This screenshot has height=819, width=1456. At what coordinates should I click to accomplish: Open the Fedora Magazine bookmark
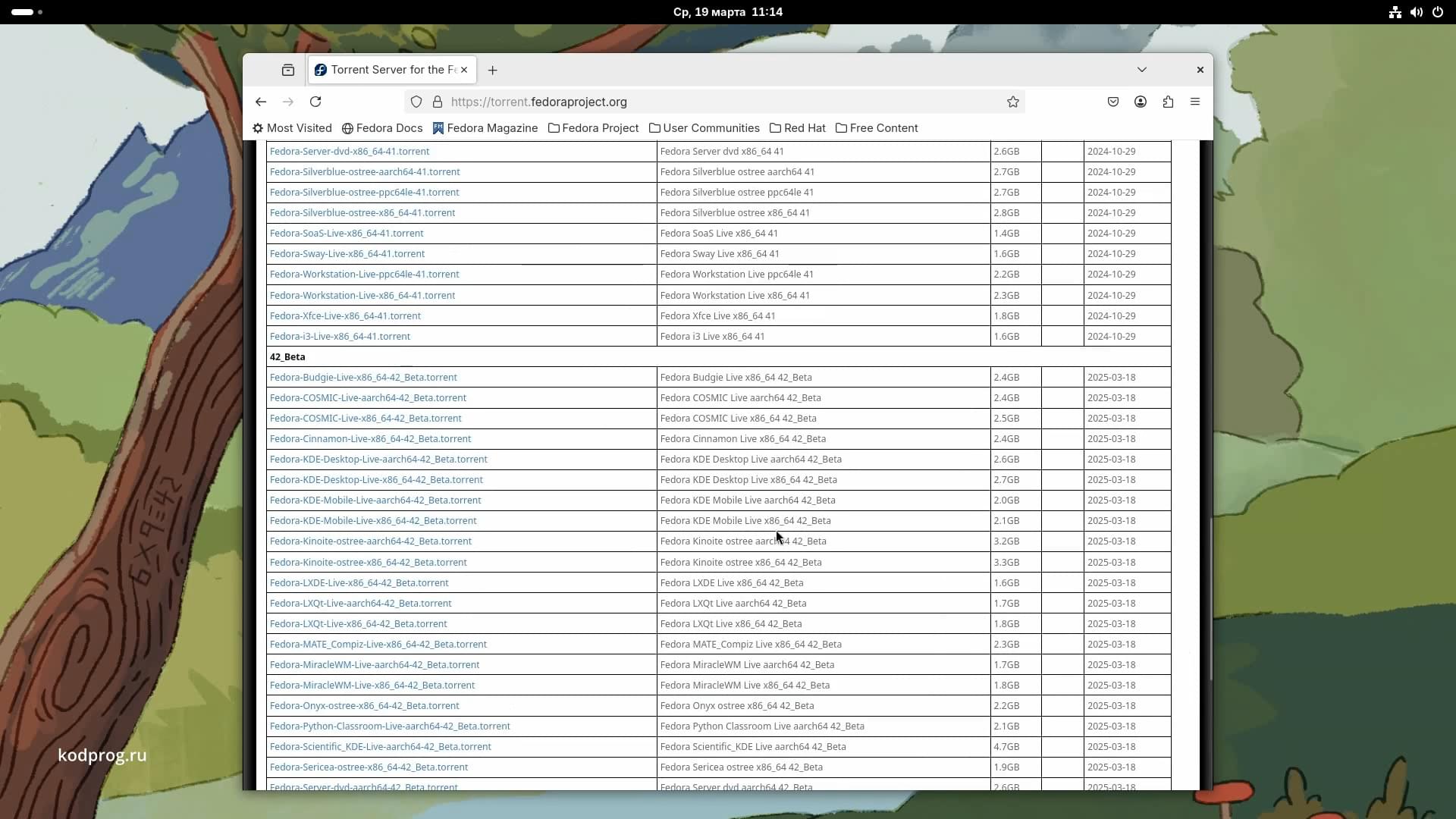tap(485, 128)
